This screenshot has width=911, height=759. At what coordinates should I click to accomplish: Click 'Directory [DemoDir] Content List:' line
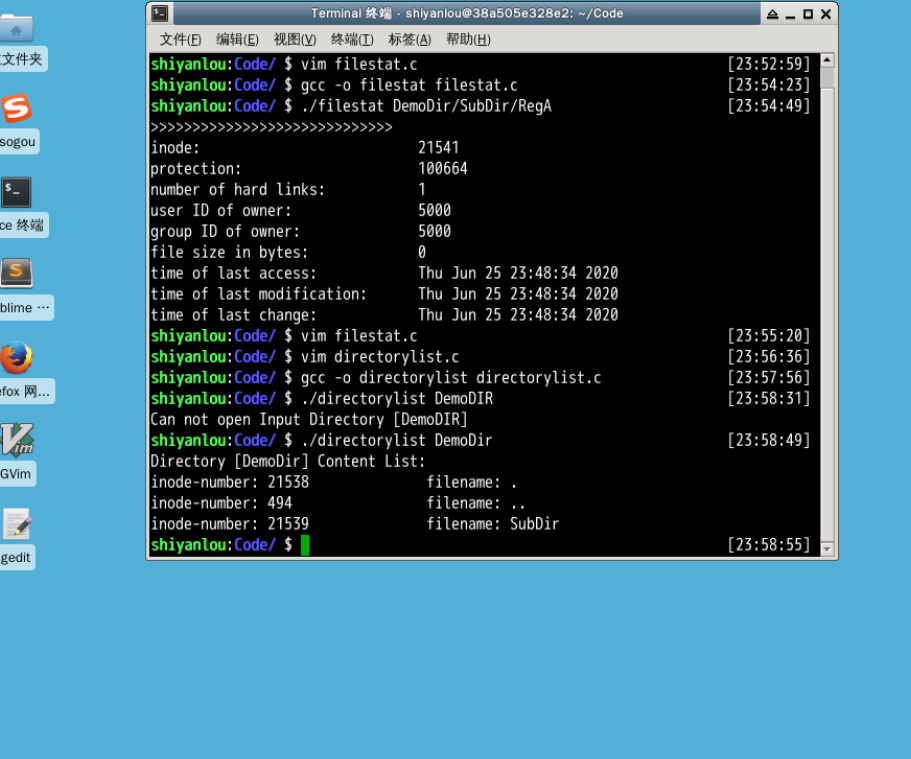(288, 461)
